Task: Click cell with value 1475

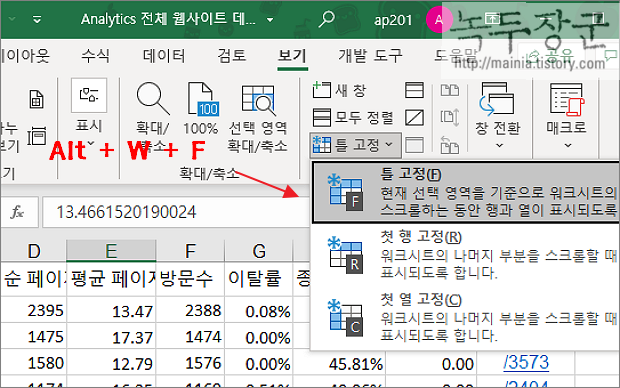Action: click(x=34, y=337)
